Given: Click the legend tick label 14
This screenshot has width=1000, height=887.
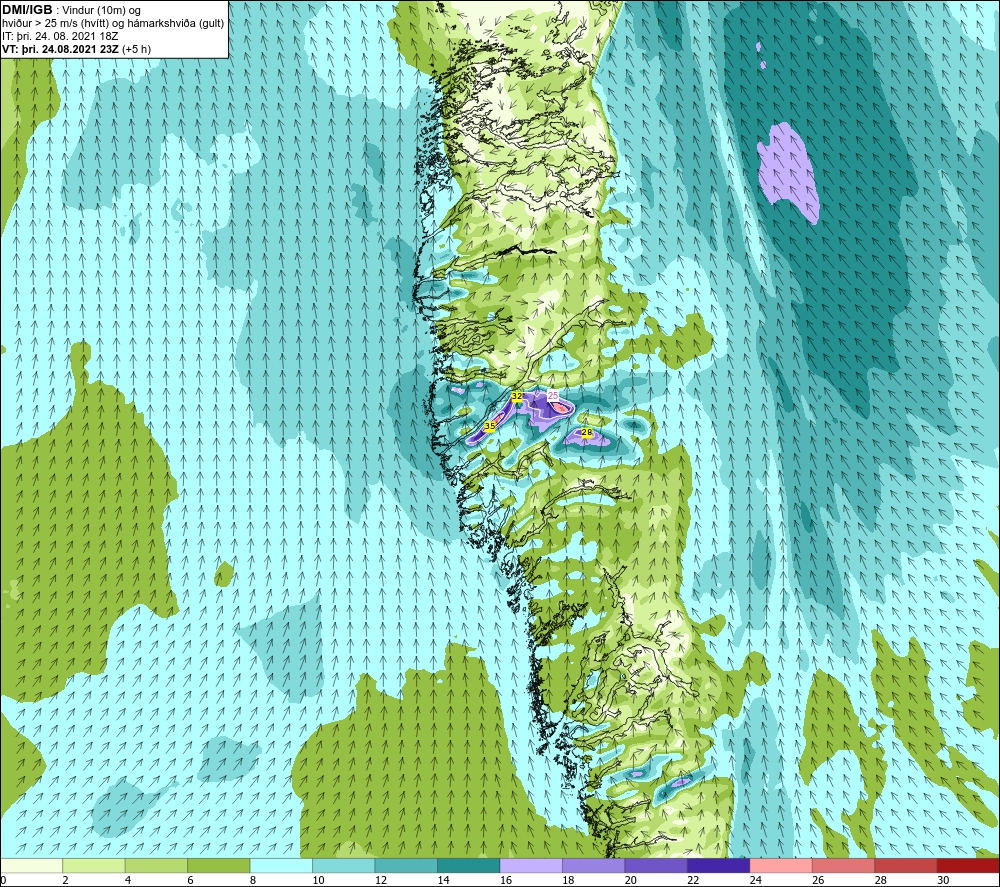Looking at the screenshot, I should 443,880.
